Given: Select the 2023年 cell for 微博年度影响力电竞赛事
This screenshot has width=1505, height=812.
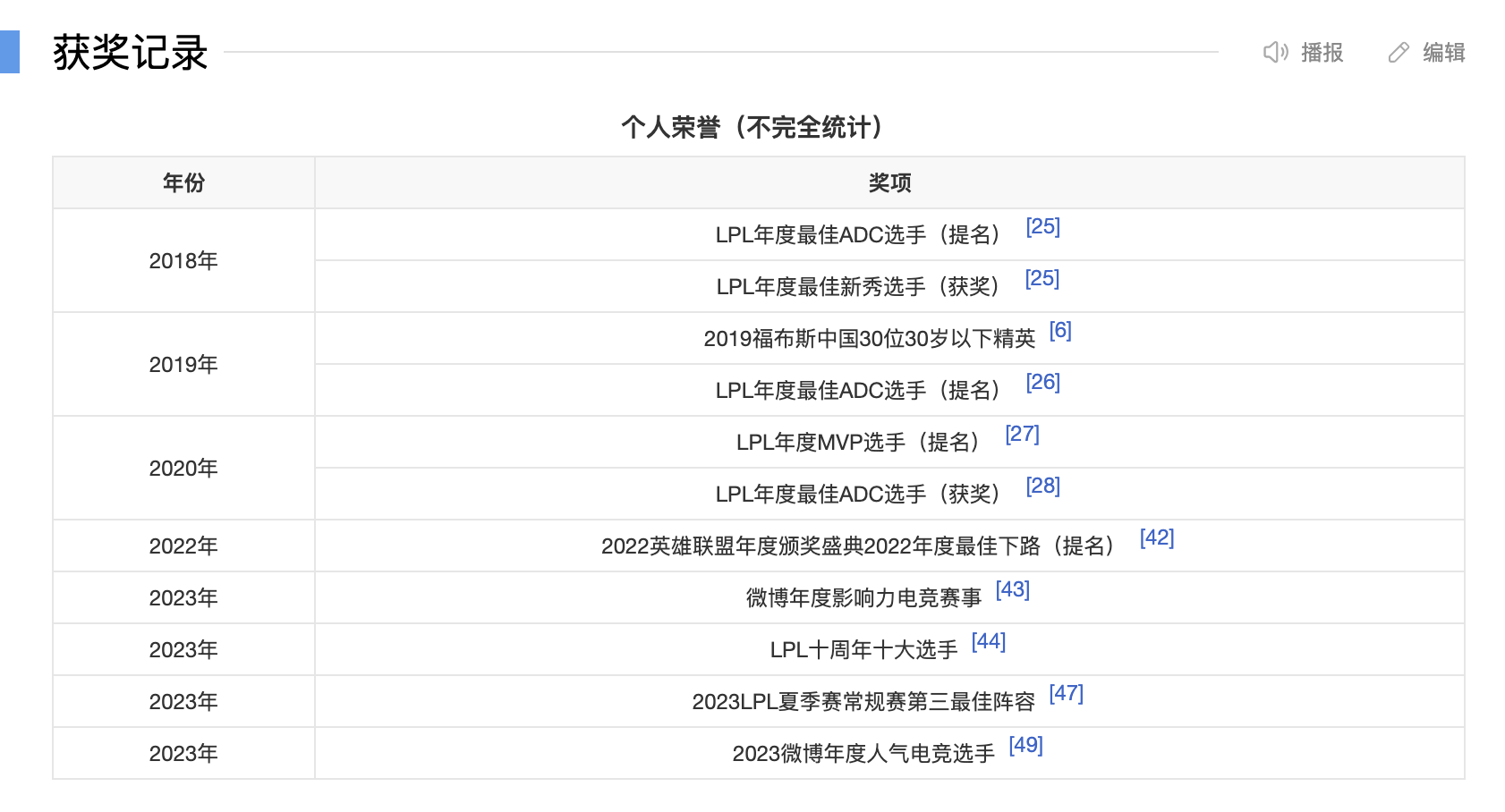Looking at the screenshot, I should (183, 597).
